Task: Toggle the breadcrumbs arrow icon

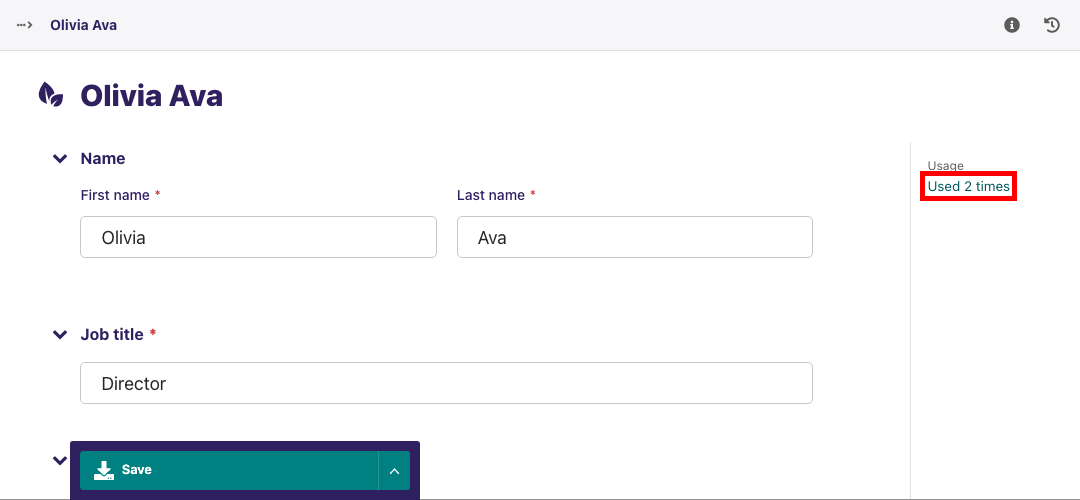Action: [x=25, y=25]
